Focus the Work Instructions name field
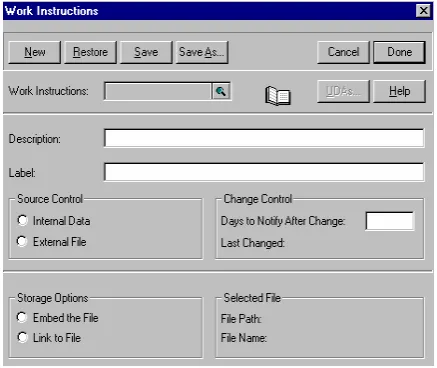Screen dimensions: 437x368 pos(158,91)
